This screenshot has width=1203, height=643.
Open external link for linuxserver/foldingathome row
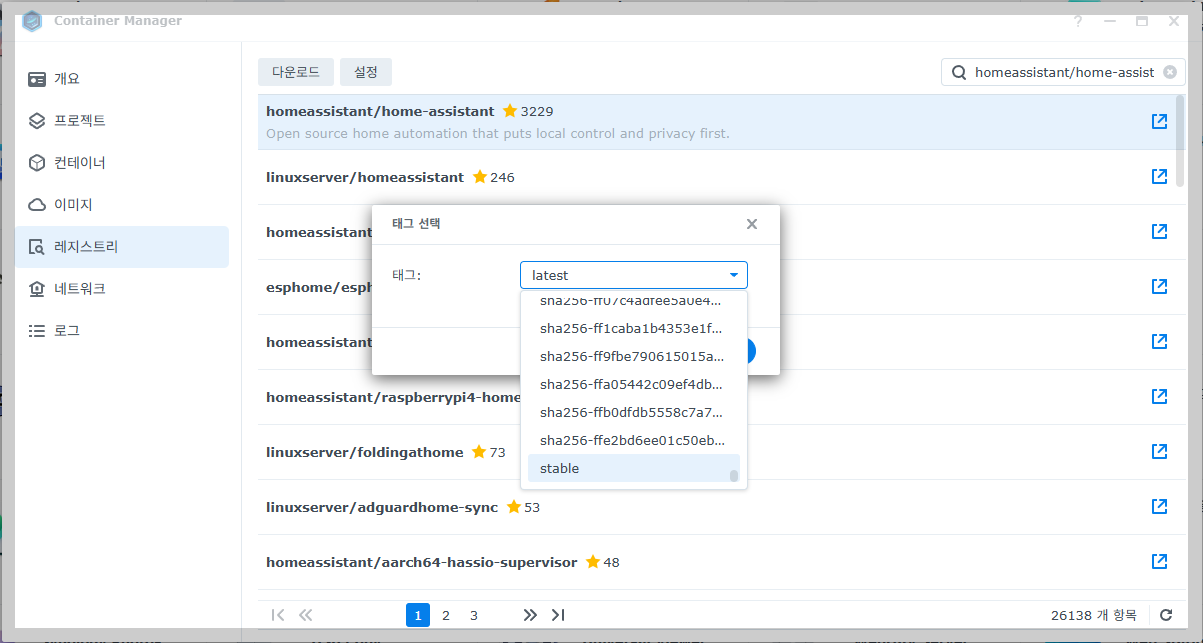coord(1159,451)
